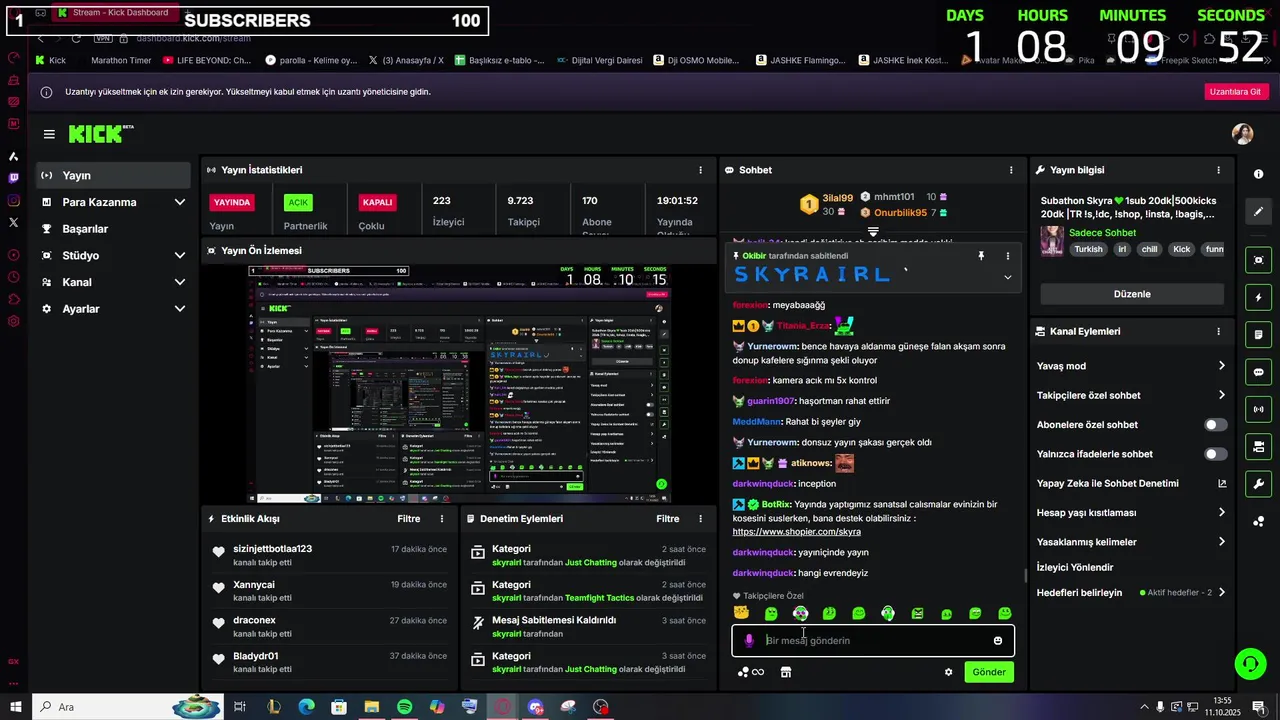
Task: Click the Sadece Sohbet category name
Action: coord(1102,233)
